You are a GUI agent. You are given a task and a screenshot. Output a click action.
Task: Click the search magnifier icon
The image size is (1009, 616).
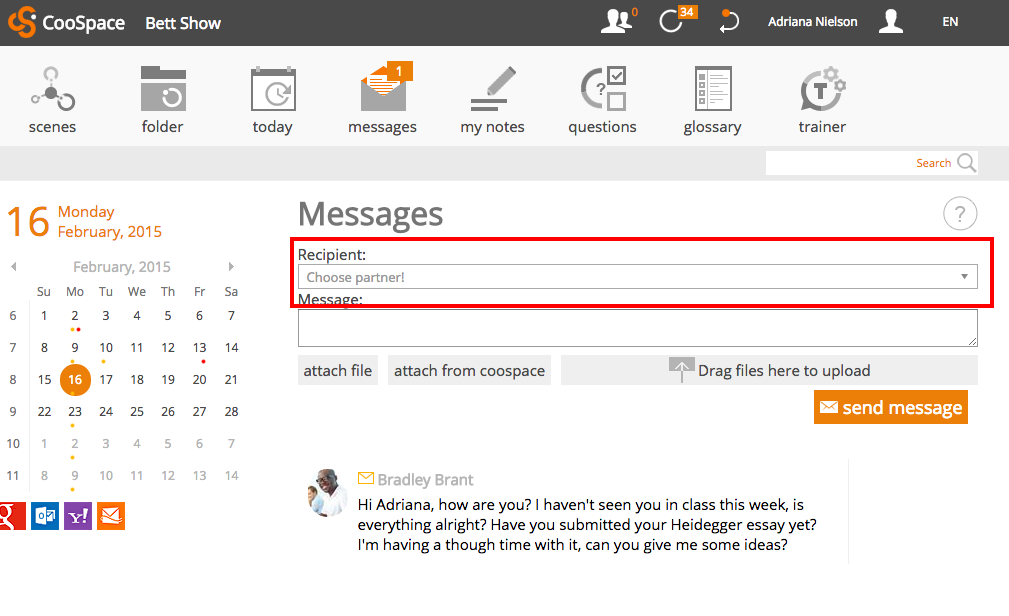click(x=966, y=163)
